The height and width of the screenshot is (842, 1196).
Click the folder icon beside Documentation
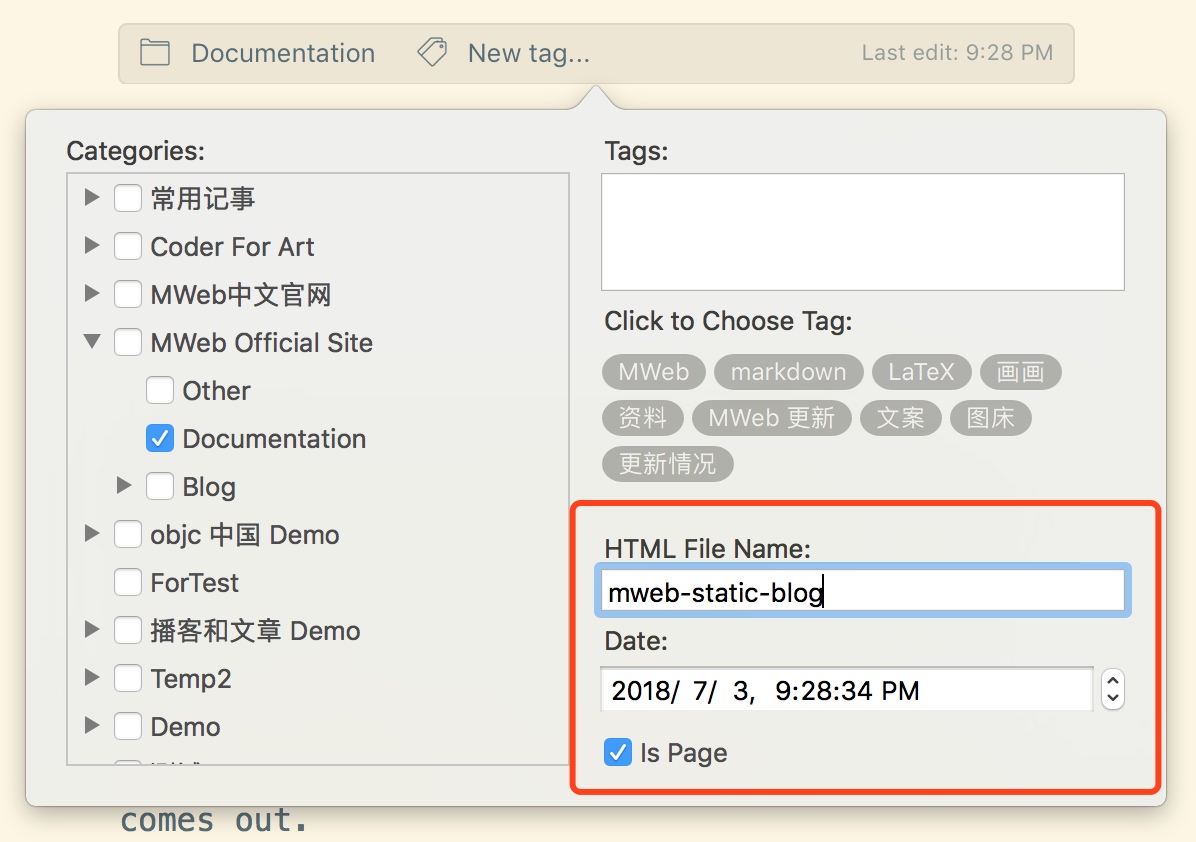click(154, 53)
